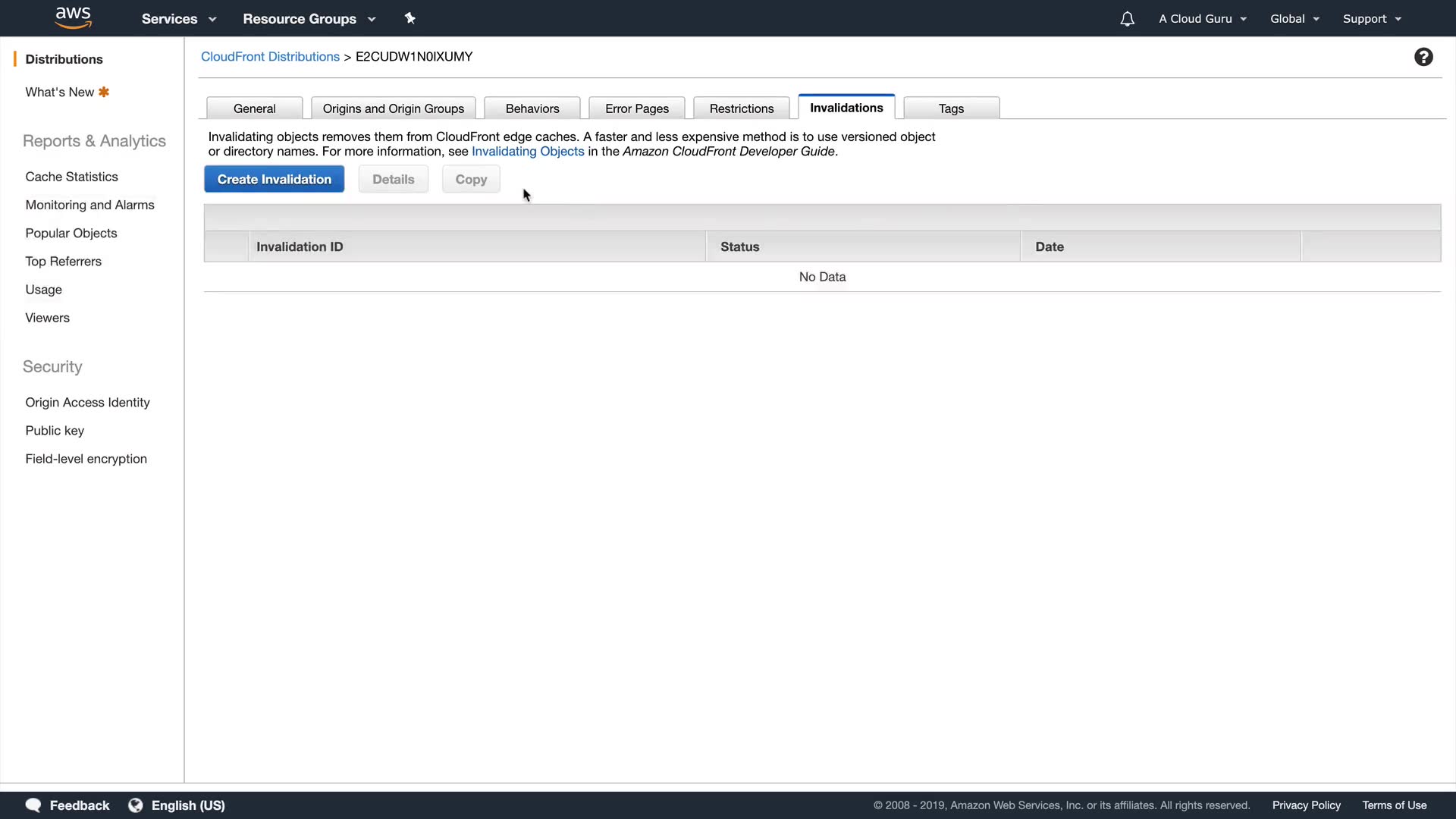Click the Create Invalidation button

(x=274, y=179)
